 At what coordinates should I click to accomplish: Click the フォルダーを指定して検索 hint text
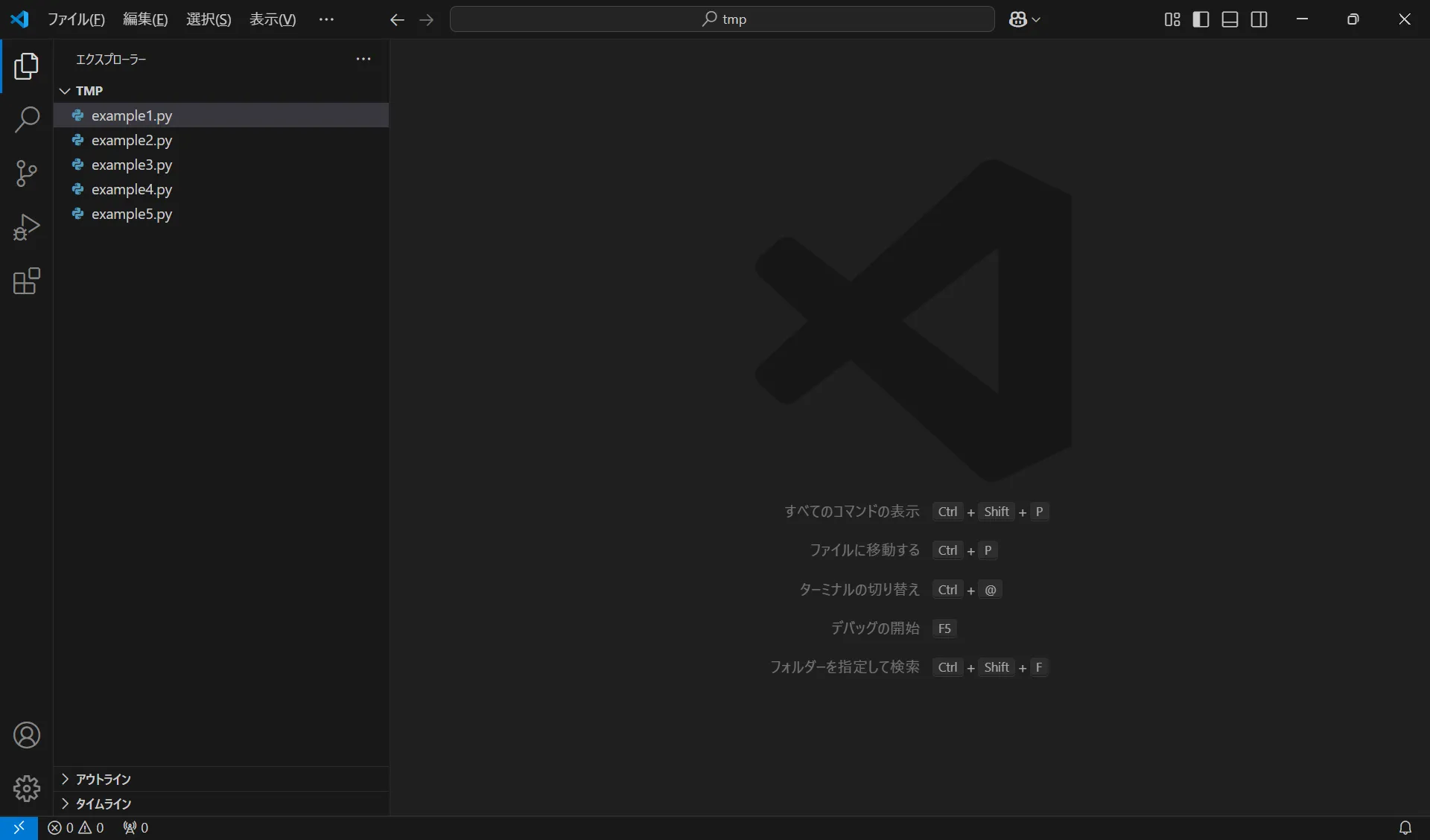tap(845, 667)
